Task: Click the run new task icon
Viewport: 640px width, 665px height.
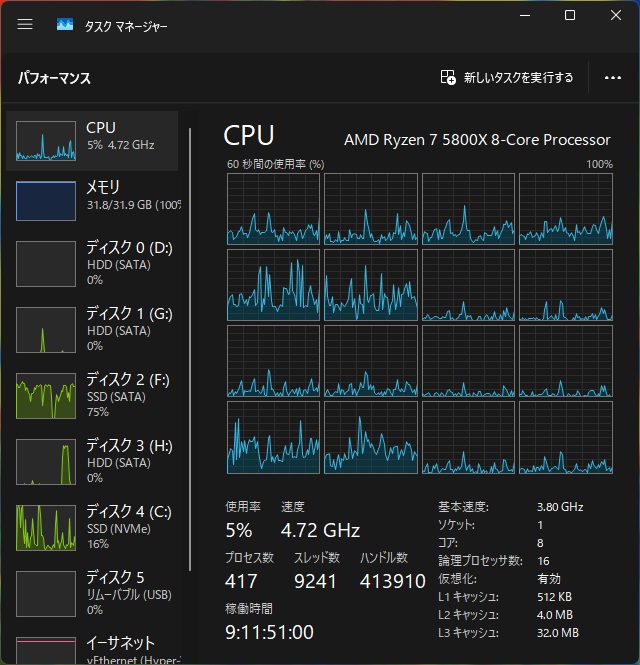Action: coord(448,77)
